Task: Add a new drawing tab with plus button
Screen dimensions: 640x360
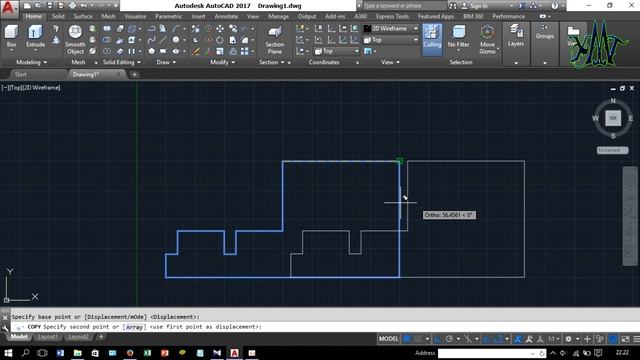Action: coord(134,74)
